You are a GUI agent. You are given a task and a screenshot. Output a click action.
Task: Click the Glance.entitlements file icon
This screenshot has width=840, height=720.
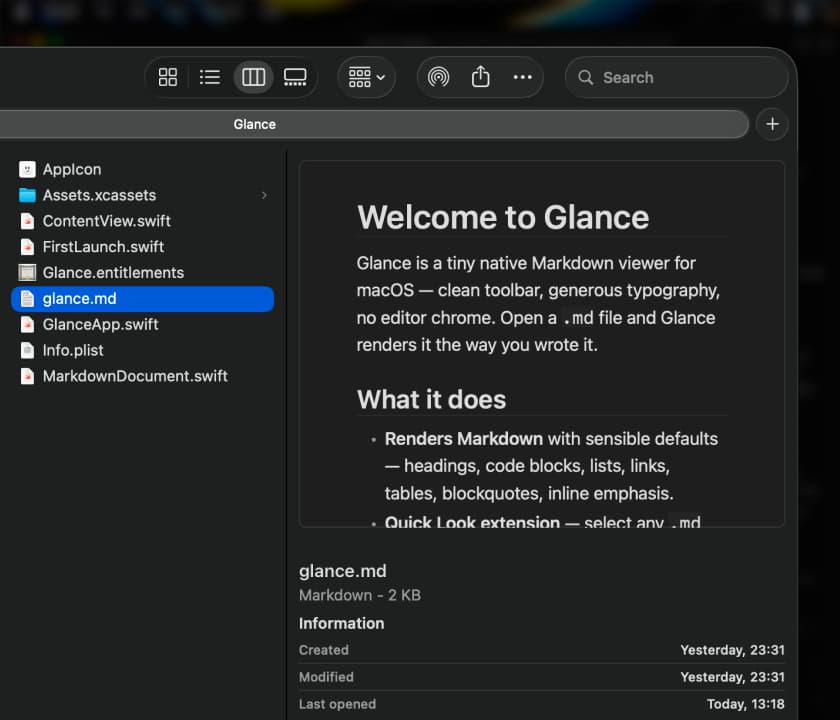click(x=27, y=273)
